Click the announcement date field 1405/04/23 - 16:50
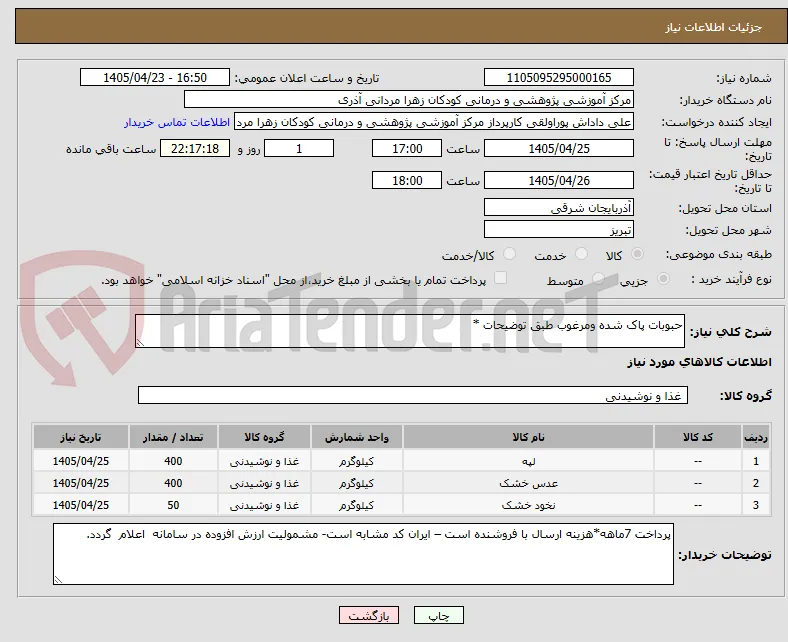Image resolution: width=788 pixels, height=642 pixels. pos(155,77)
